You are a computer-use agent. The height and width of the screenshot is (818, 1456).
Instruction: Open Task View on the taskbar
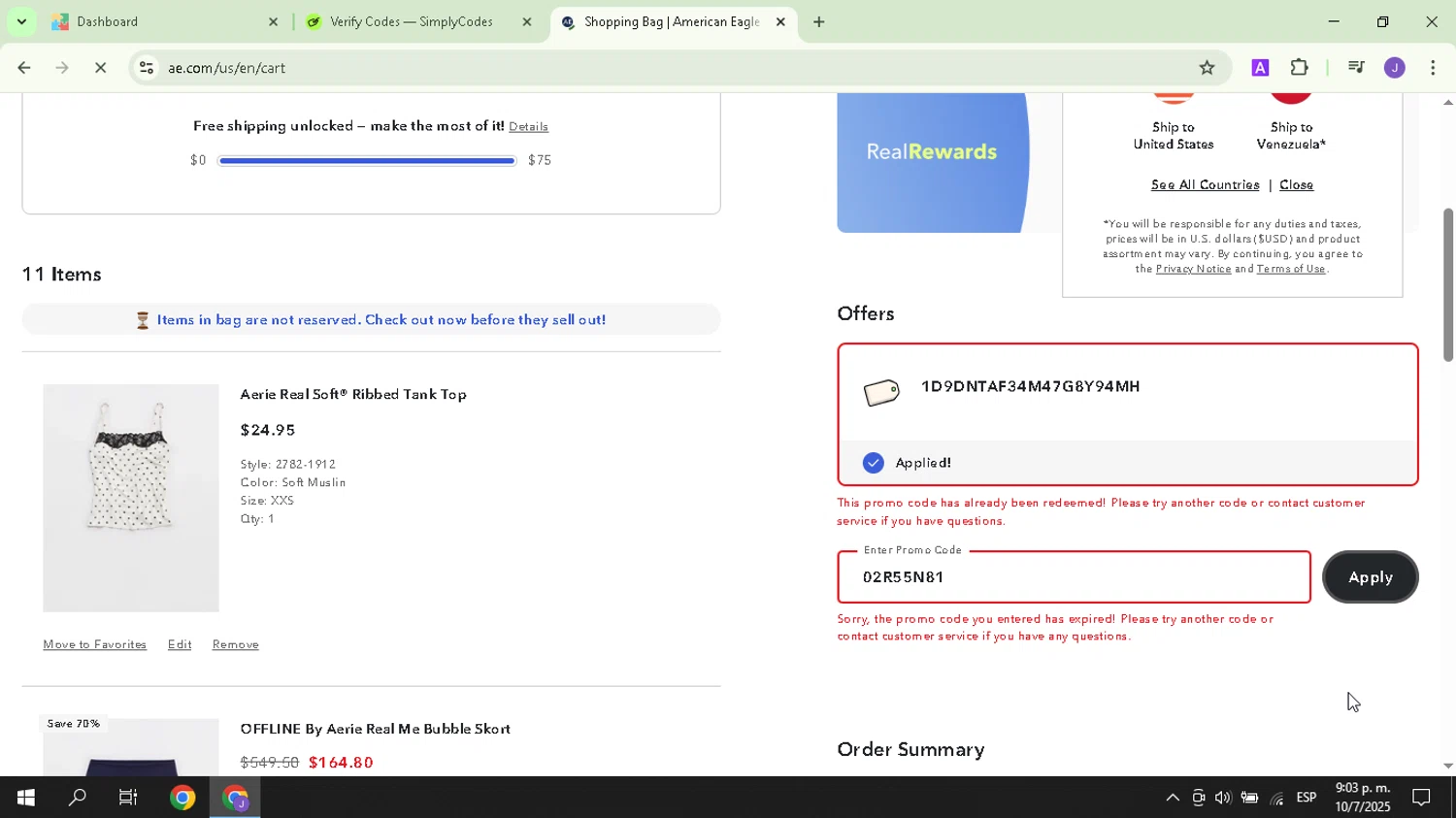tap(128, 798)
